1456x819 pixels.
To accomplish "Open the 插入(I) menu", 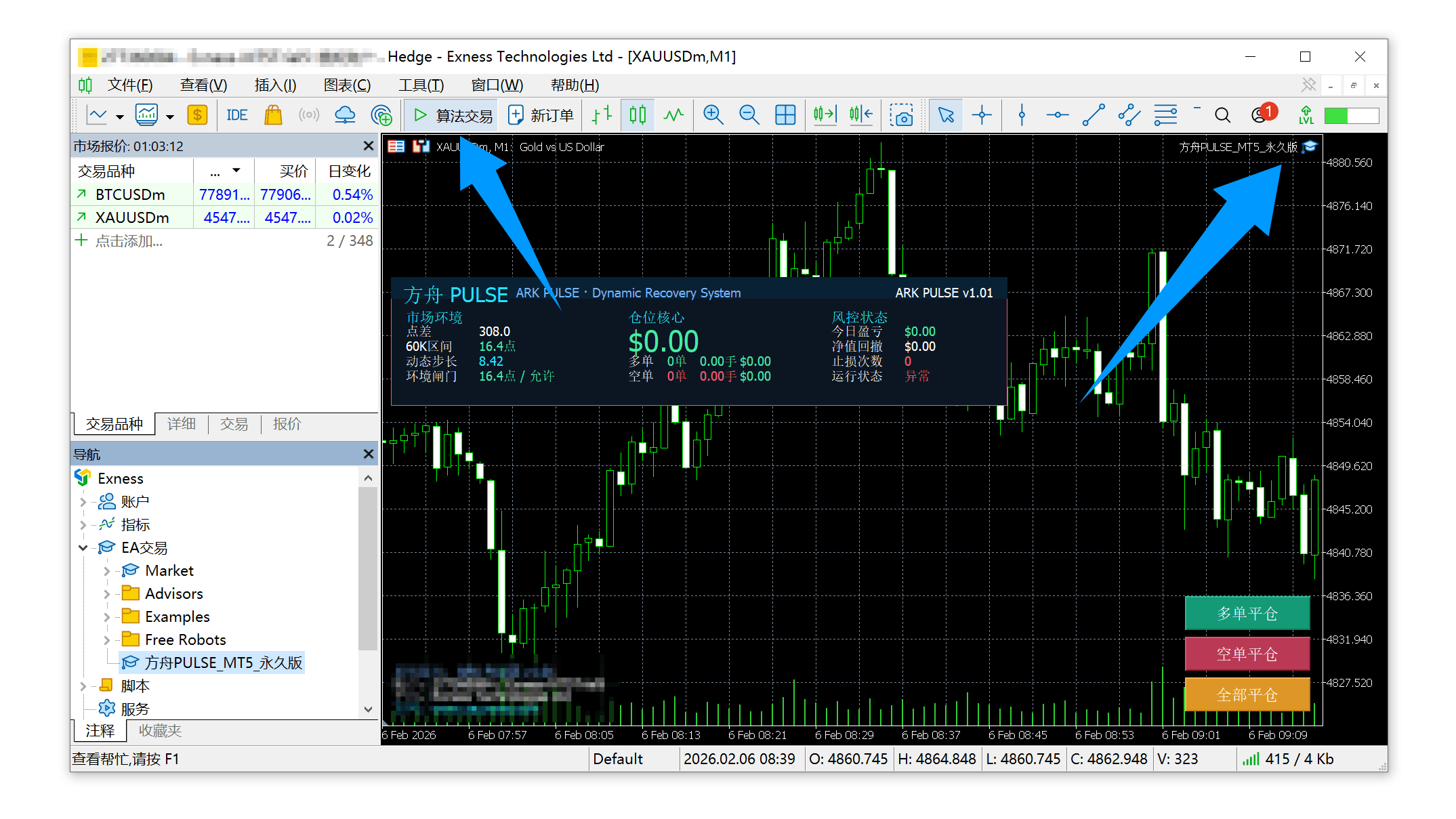I will click(x=275, y=85).
